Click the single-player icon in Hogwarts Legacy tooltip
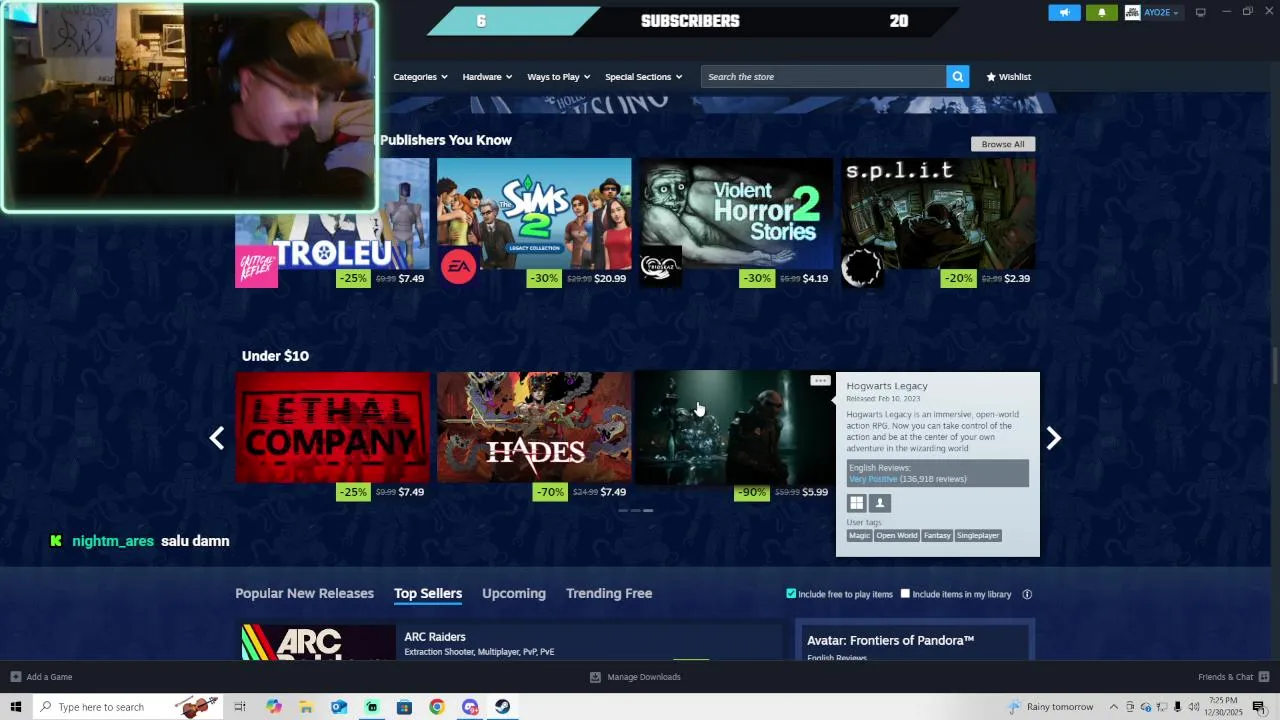 pos(880,503)
